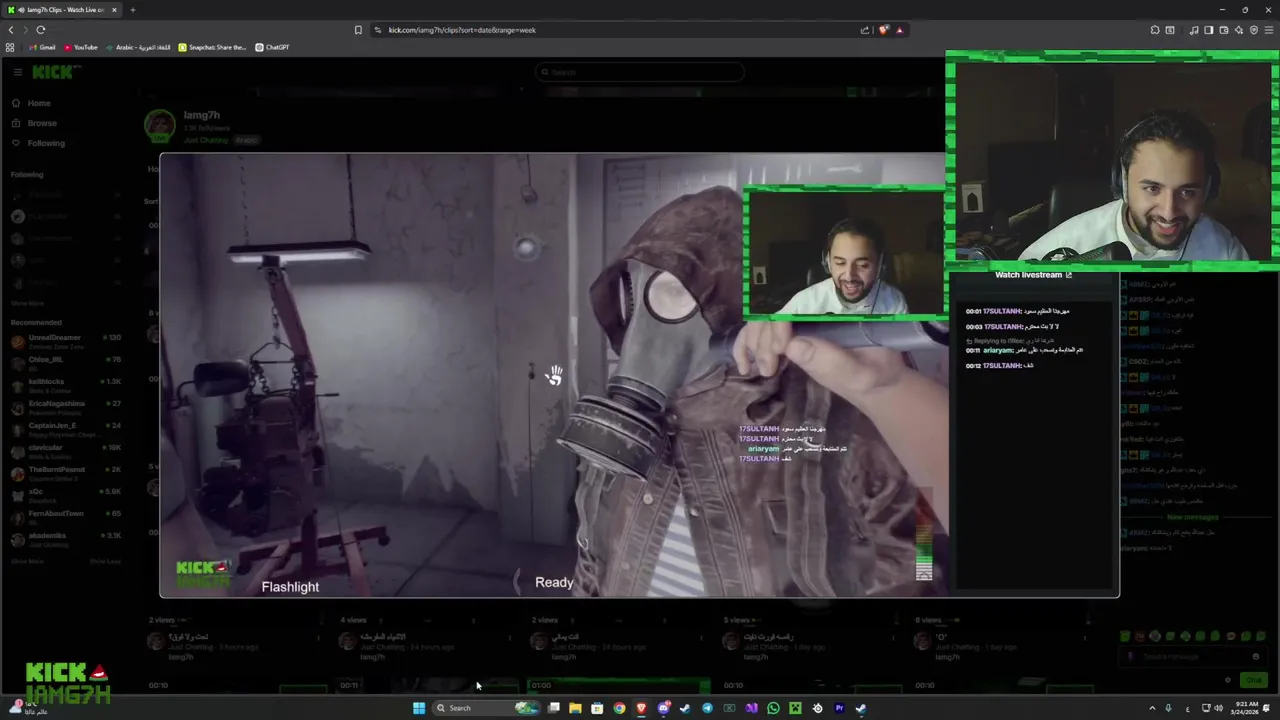Toggle the browser sidebar panel icon
Screen dimensions: 1280x720
coord(1209,30)
